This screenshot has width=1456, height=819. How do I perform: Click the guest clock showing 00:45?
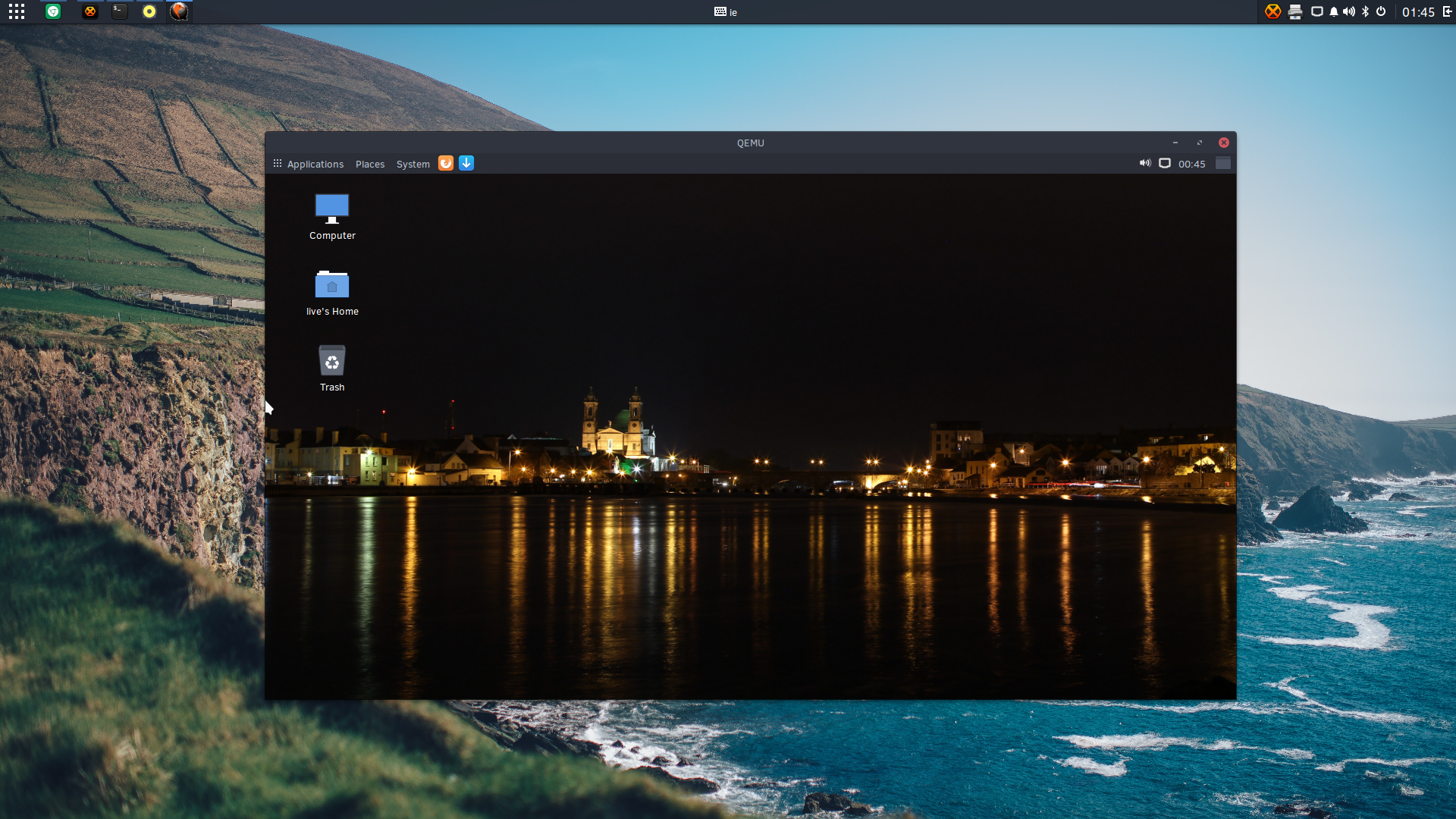[1192, 164]
